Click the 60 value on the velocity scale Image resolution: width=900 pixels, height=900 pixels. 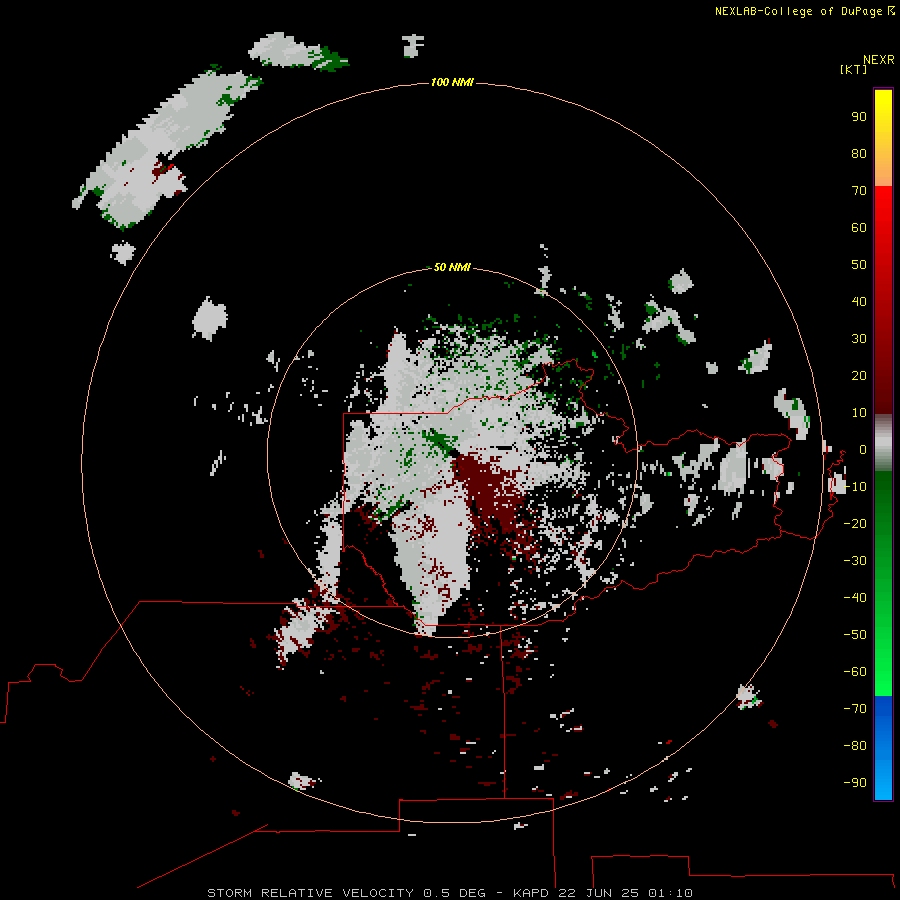859,228
